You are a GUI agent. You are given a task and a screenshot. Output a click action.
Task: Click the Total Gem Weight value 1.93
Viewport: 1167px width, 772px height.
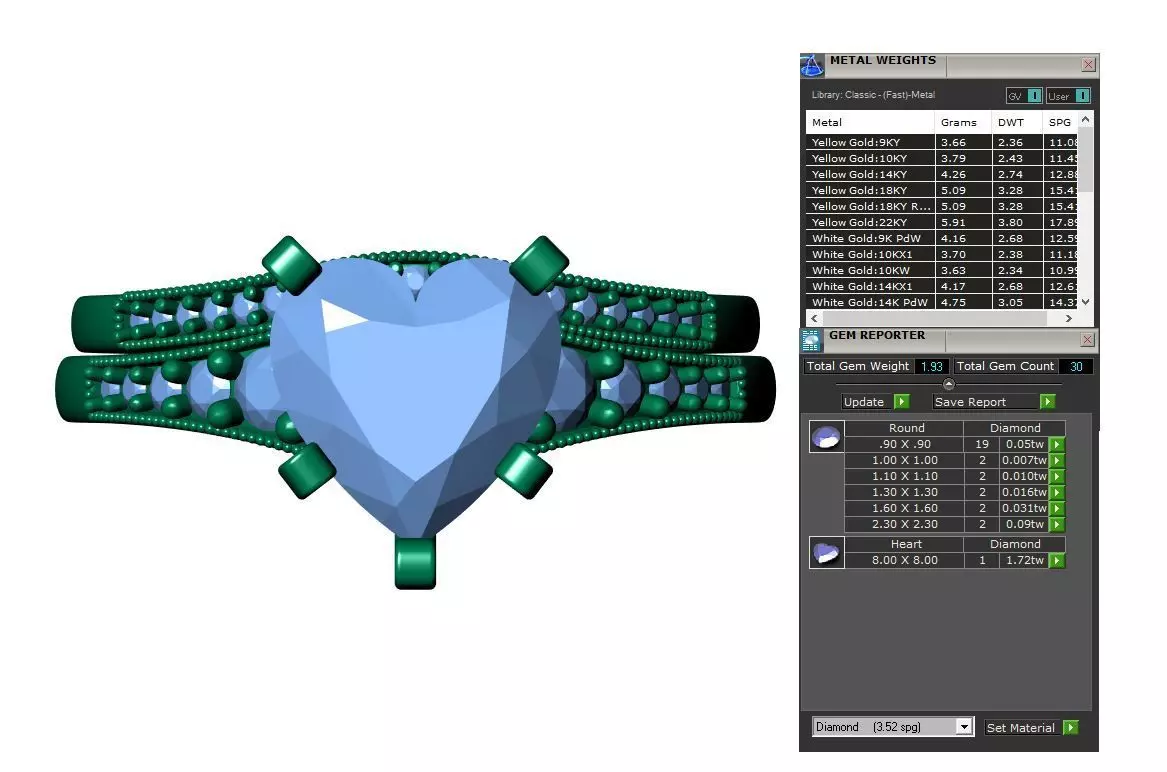point(931,366)
